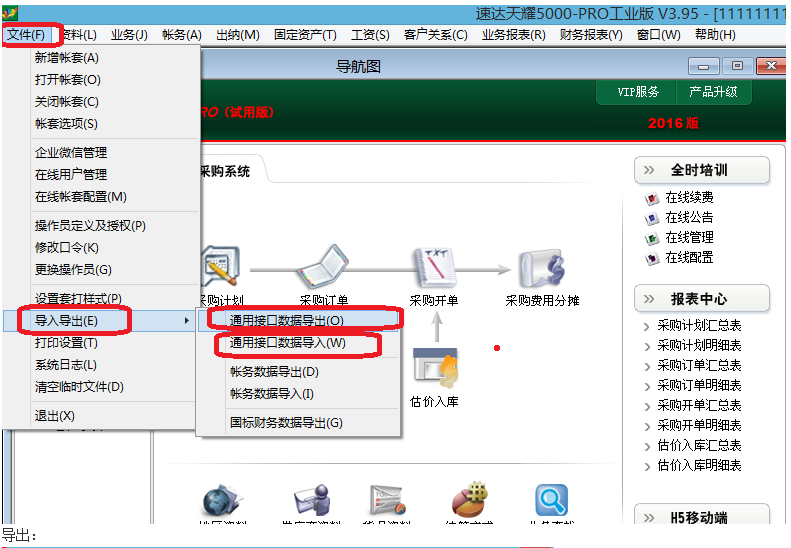The height and width of the screenshot is (548, 791).
Task: Open the 业务(J) menu
Action: point(129,35)
